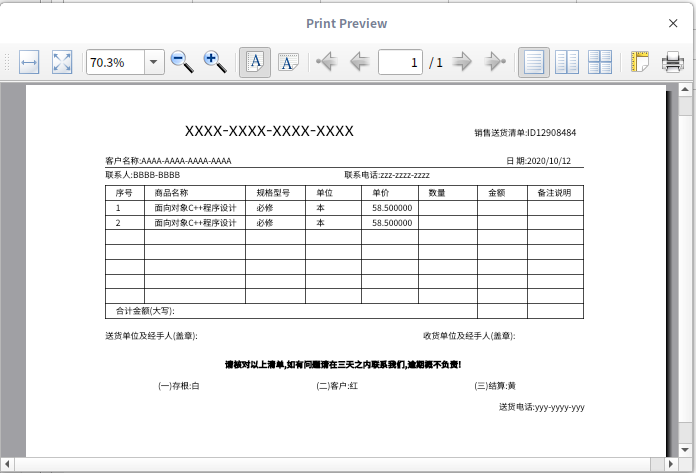Toggle Landscape orientation
This screenshot has width=696, height=473.
[288, 62]
